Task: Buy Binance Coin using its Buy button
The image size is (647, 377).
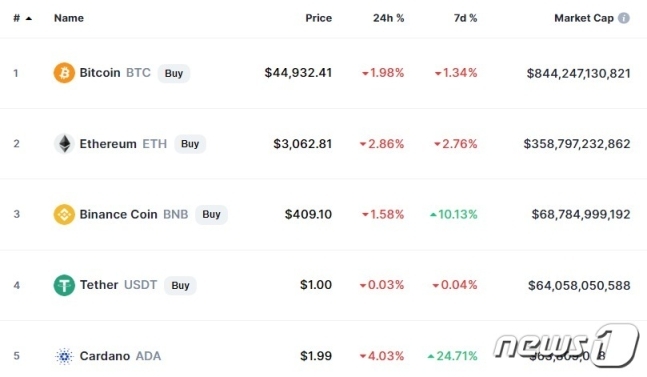Action: click(211, 214)
